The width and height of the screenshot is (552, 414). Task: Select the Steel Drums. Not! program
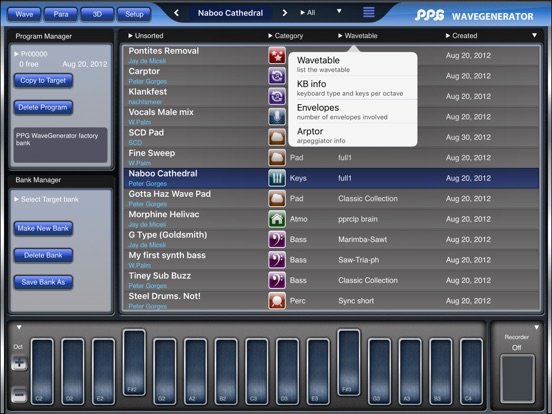coord(331,301)
